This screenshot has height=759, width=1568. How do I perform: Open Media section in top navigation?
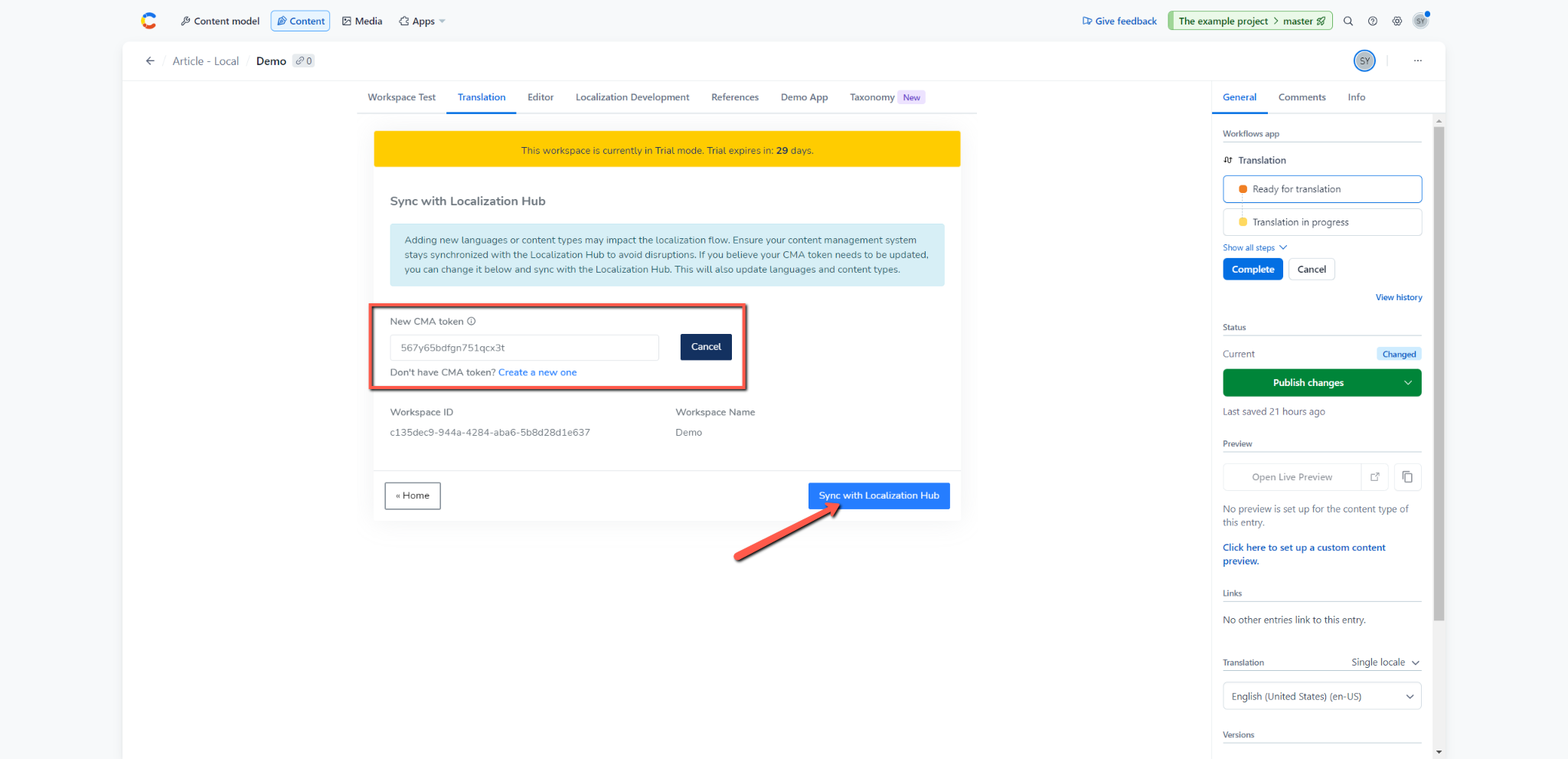tap(362, 21)
